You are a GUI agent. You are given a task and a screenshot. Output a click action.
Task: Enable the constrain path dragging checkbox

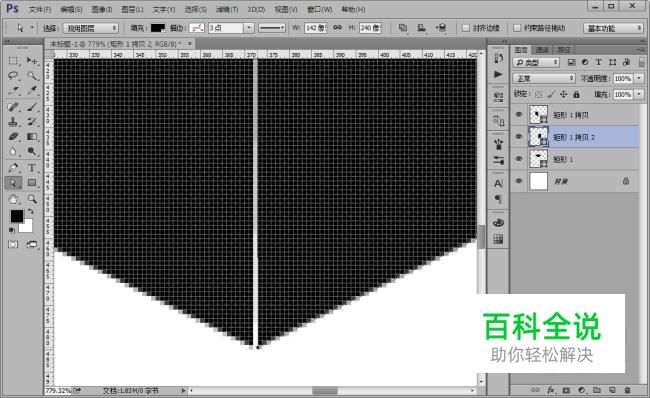(x=517, y=28)
